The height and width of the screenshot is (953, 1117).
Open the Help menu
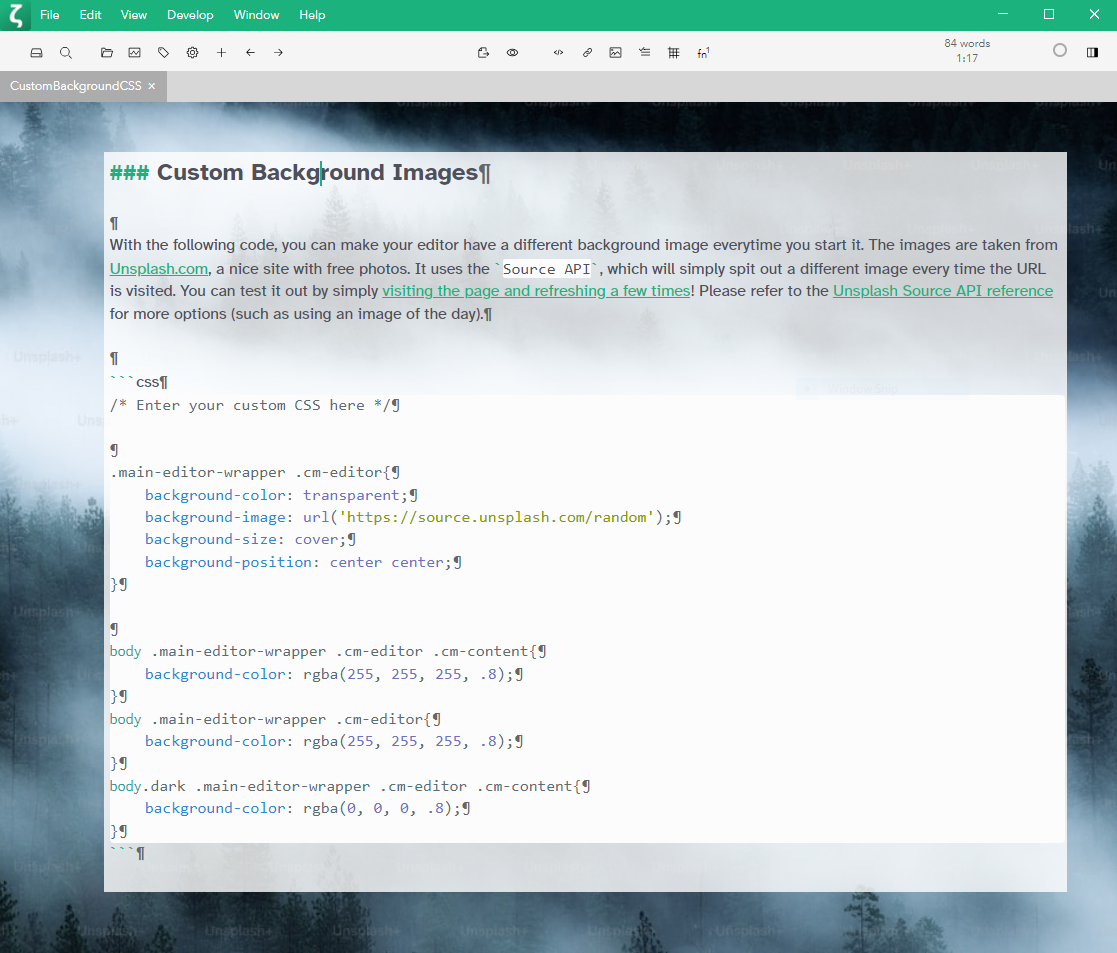click(312, 15)
